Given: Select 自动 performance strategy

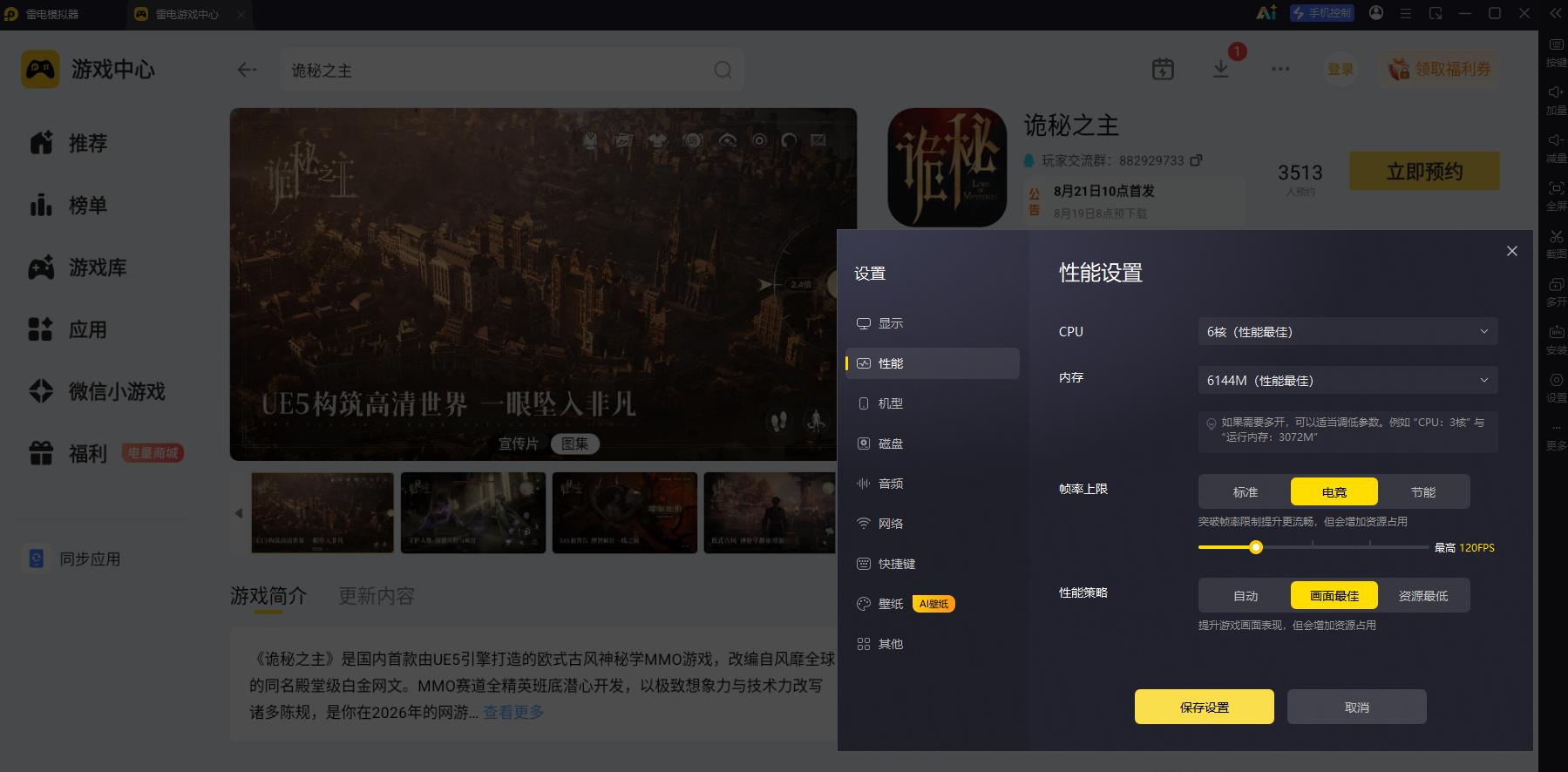Looking at the screenshot, I should 1246,596.
